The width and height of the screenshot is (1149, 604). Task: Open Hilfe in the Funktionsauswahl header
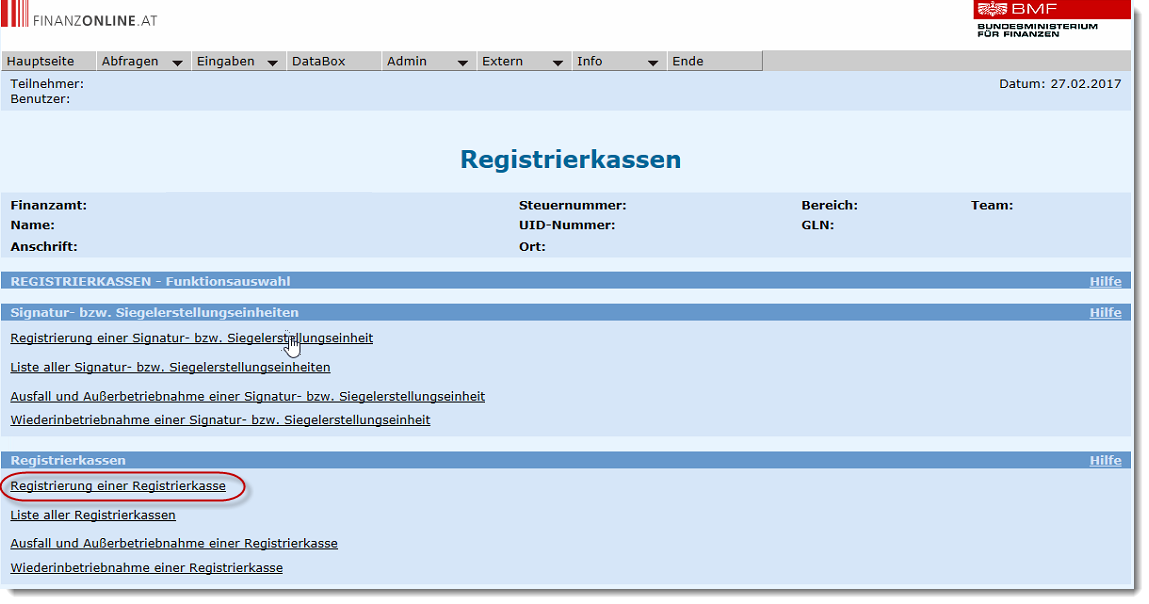[1105, 281]
